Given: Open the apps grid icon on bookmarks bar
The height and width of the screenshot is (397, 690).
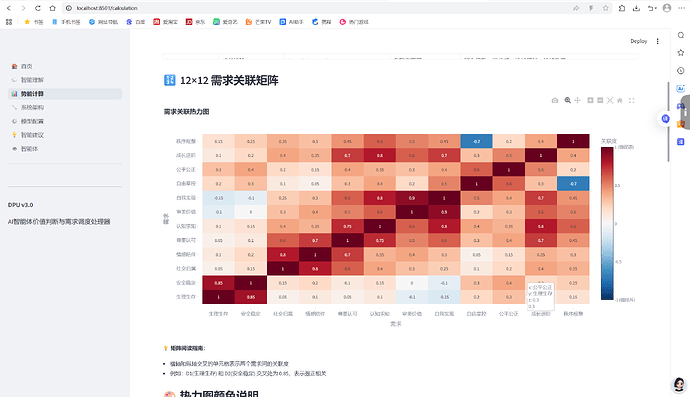Looking at the screenshot, I should click(9, 22).
